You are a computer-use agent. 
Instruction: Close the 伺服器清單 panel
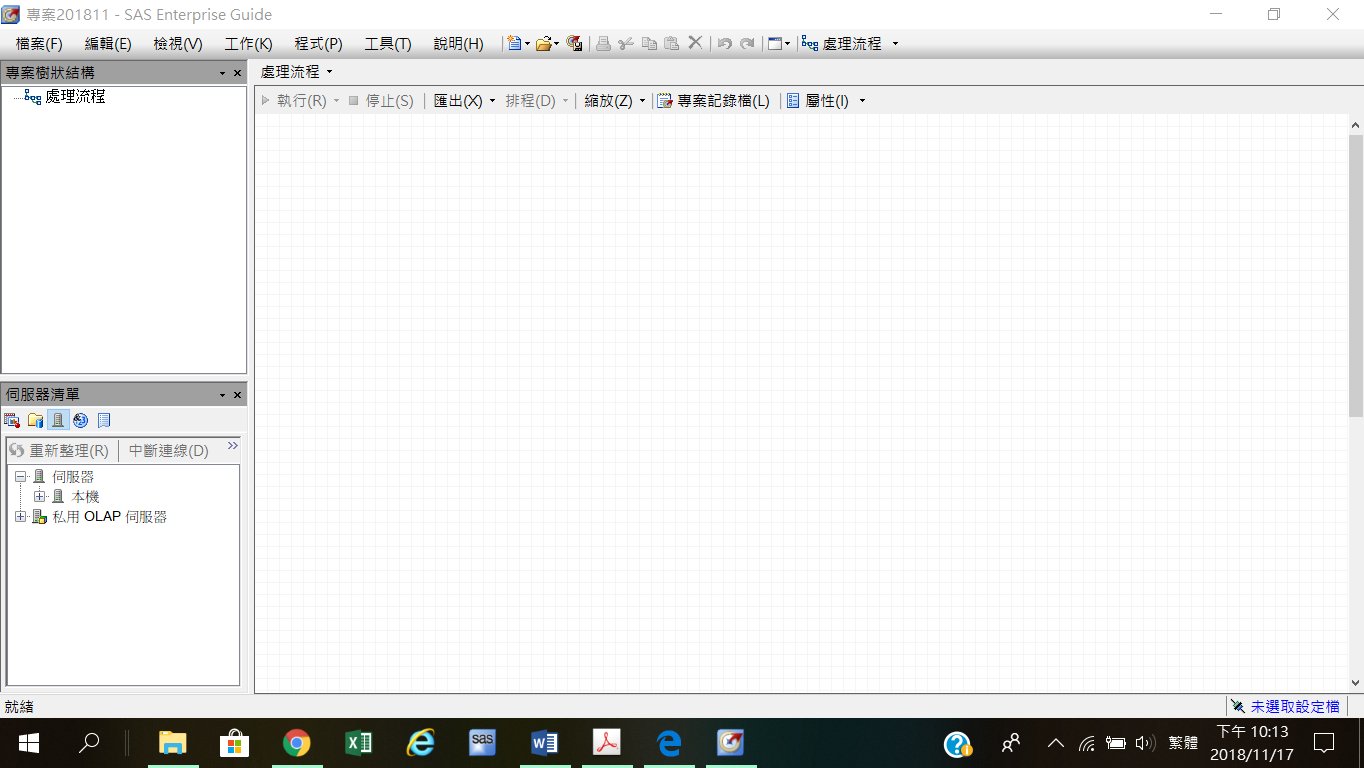point(237,395)
